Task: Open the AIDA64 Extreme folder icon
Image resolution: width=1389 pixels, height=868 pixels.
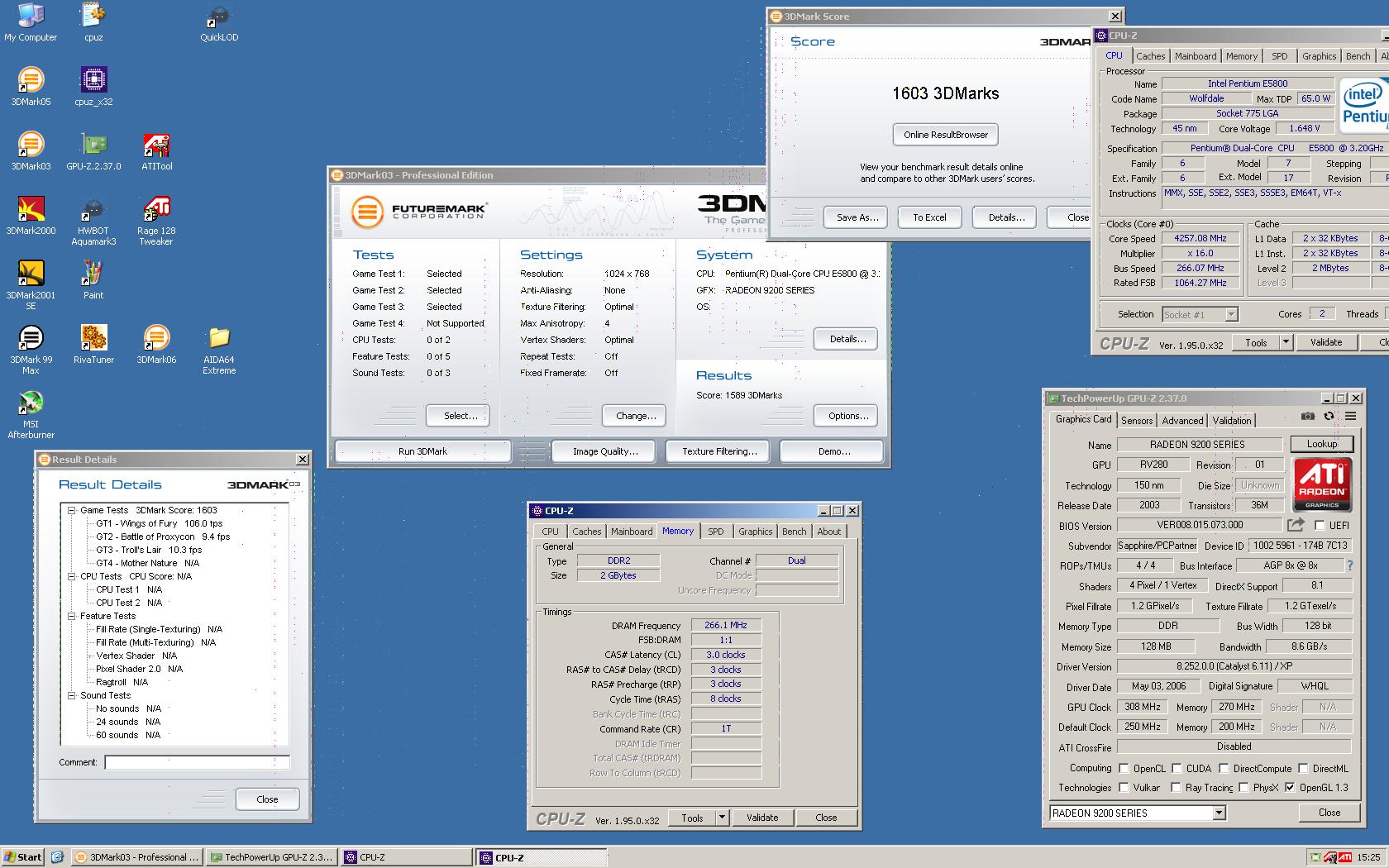Action: tap(219, 350)
